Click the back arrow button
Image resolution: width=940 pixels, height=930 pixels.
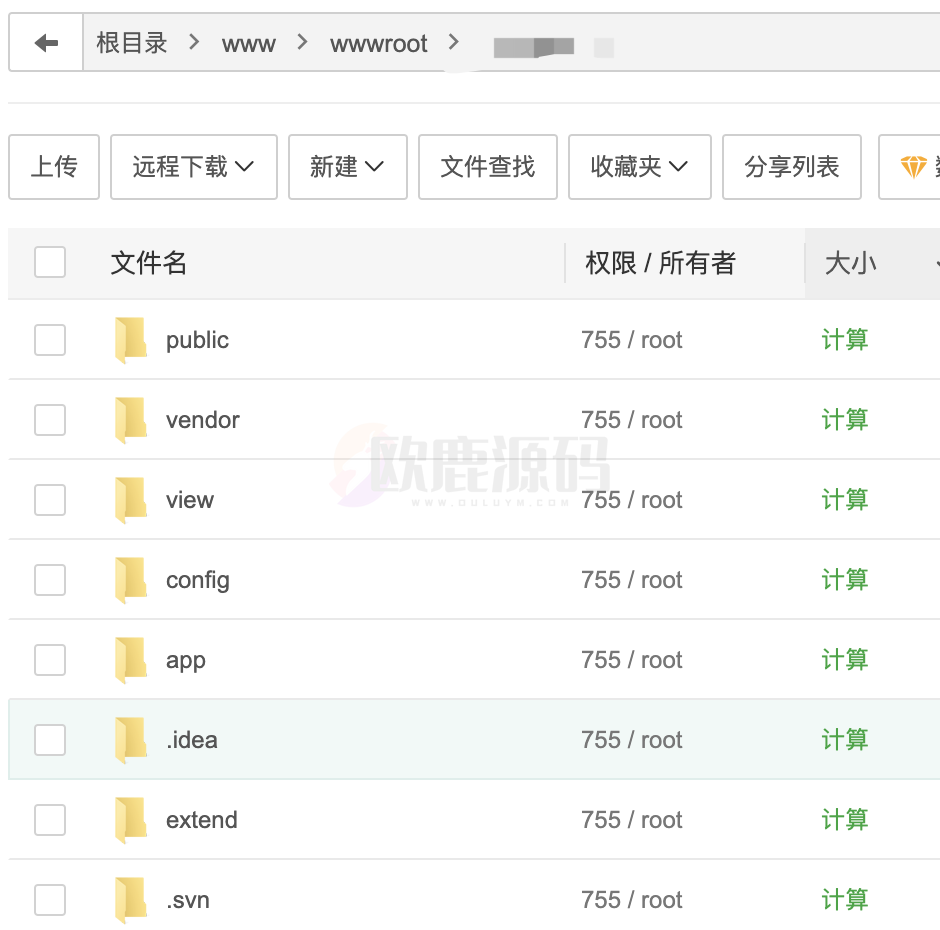[46, 43]
